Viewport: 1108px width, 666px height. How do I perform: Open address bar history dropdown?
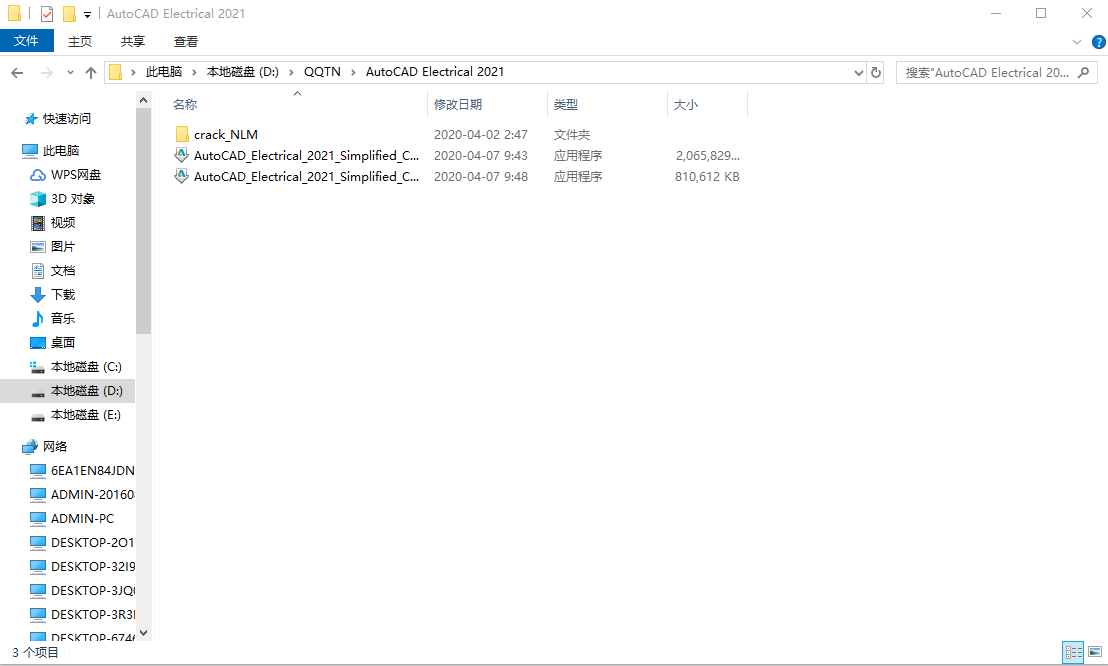(859, 72)
